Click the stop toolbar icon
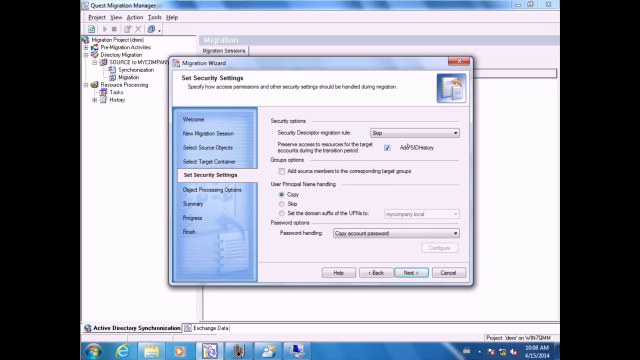640x360 pixels. 114,29
